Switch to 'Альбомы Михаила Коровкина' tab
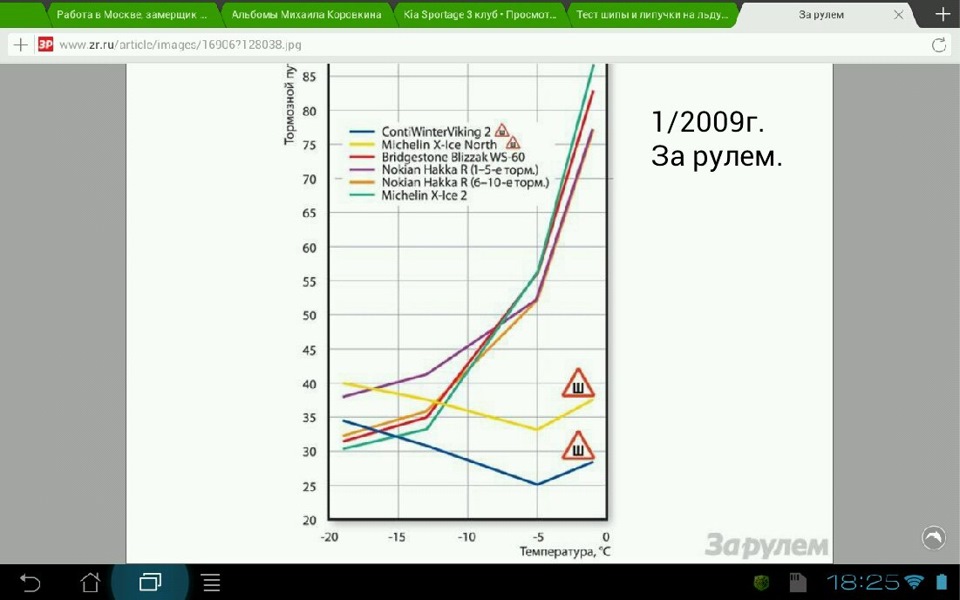The image size is (960, 600). 306,15
